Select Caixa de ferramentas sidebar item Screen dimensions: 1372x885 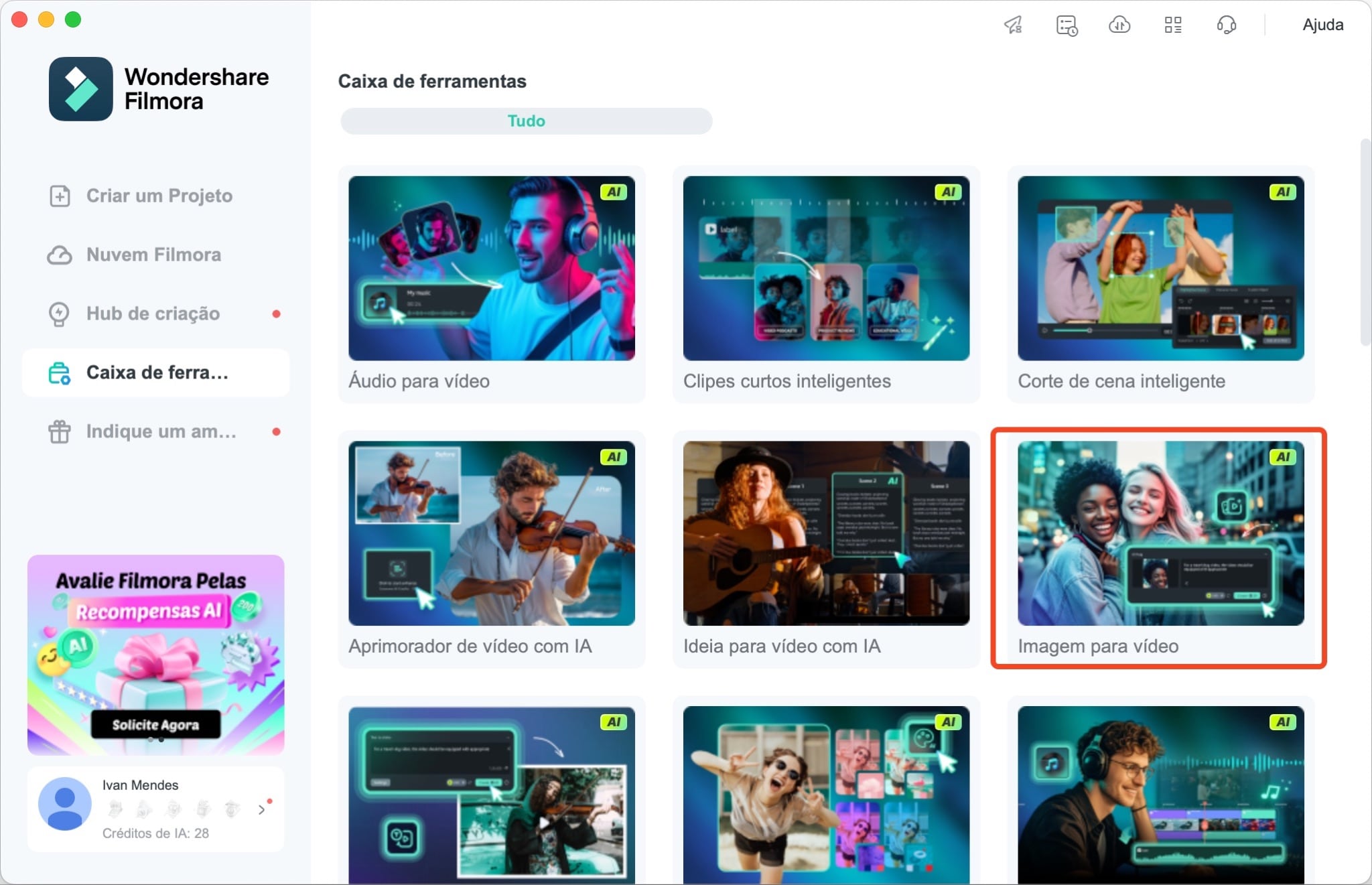click(155, 372)
